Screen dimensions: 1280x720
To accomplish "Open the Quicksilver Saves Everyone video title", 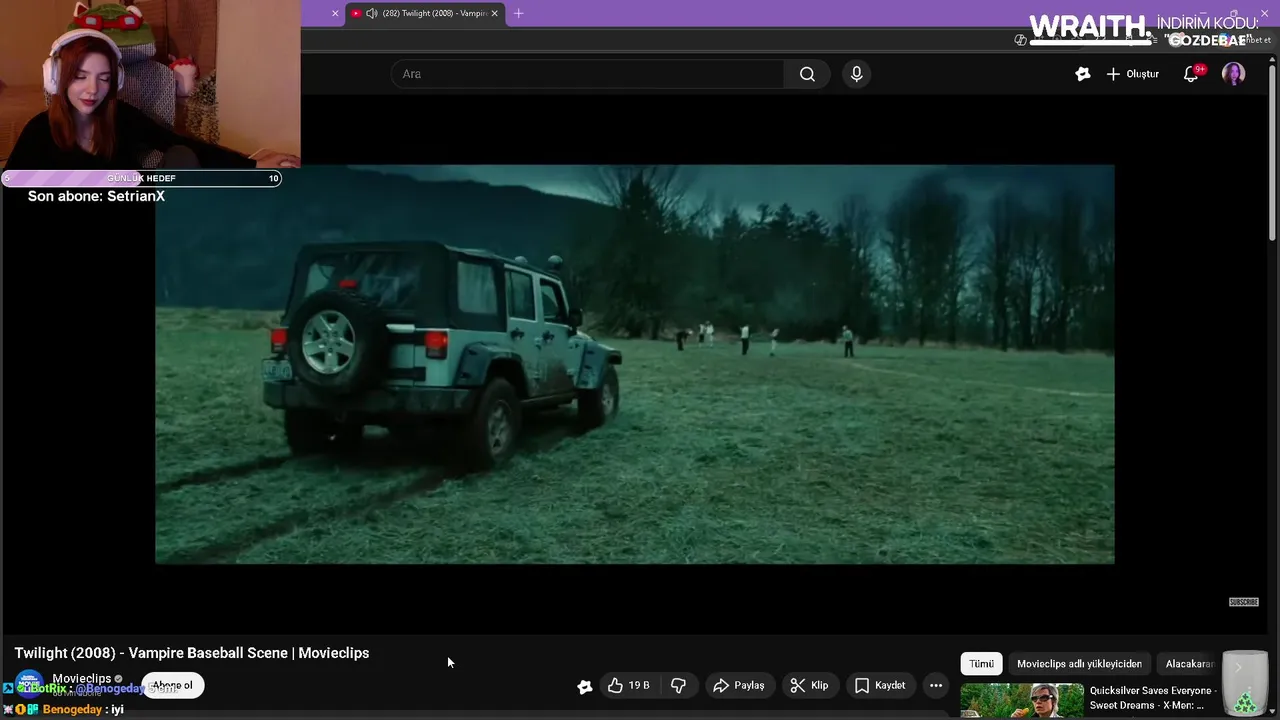I will tap(1152, 698).
